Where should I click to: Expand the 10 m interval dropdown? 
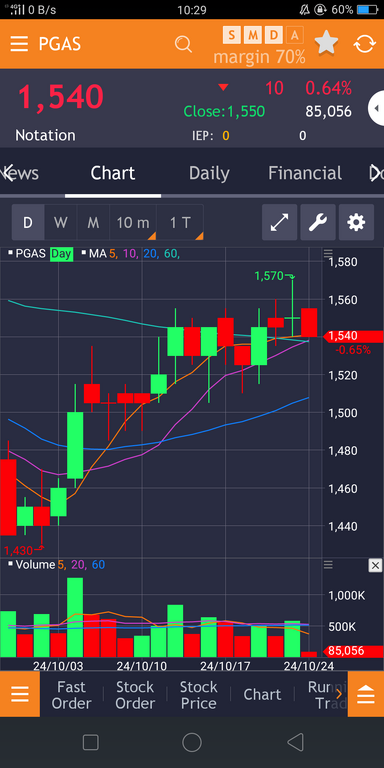[x=133, y=223]
